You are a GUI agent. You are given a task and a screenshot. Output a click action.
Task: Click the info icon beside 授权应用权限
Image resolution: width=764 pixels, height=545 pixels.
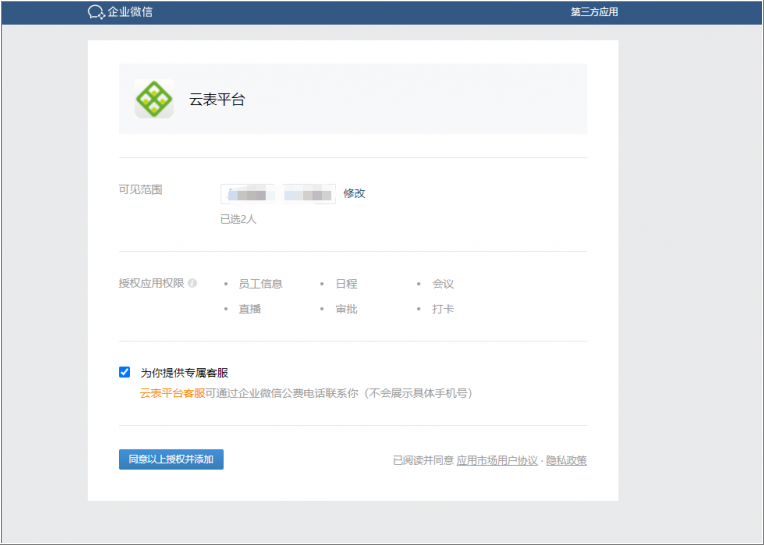[x=192, y=283]
